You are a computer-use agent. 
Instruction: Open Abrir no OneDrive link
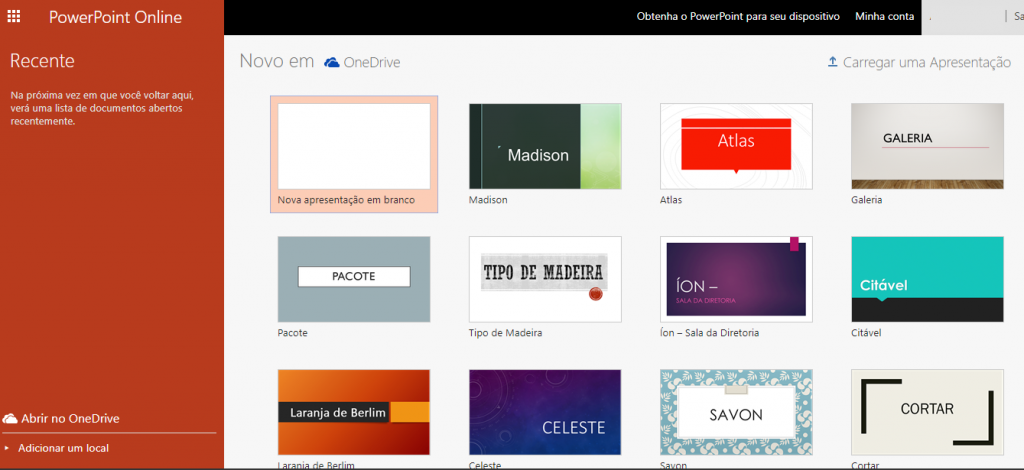[71, 418]
